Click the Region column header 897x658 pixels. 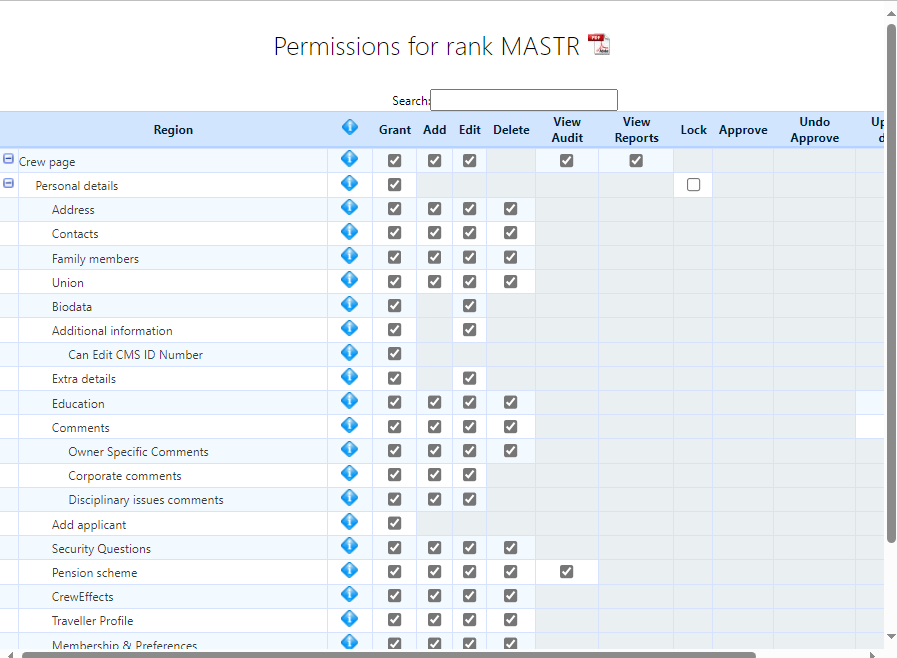pyautogui.click(x=173, y=130)
